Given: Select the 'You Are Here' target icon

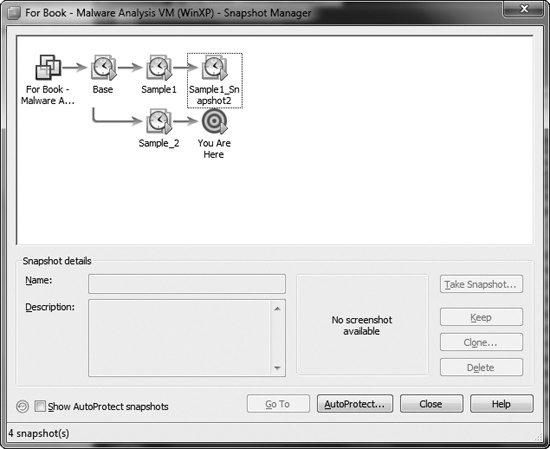Looking at the screenshot, I should (x=214, y=121).
